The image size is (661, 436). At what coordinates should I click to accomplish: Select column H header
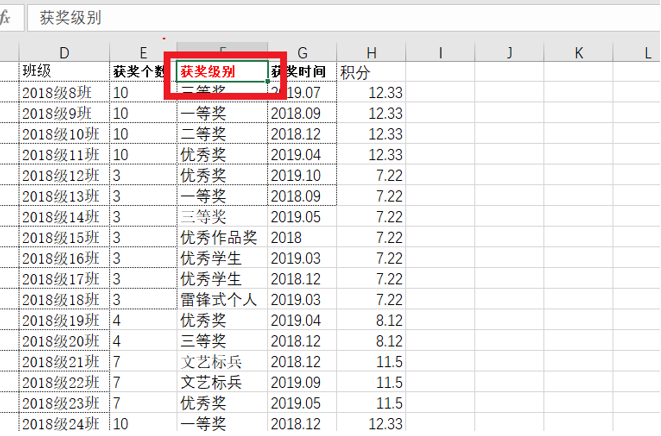(x=371, y=53)
